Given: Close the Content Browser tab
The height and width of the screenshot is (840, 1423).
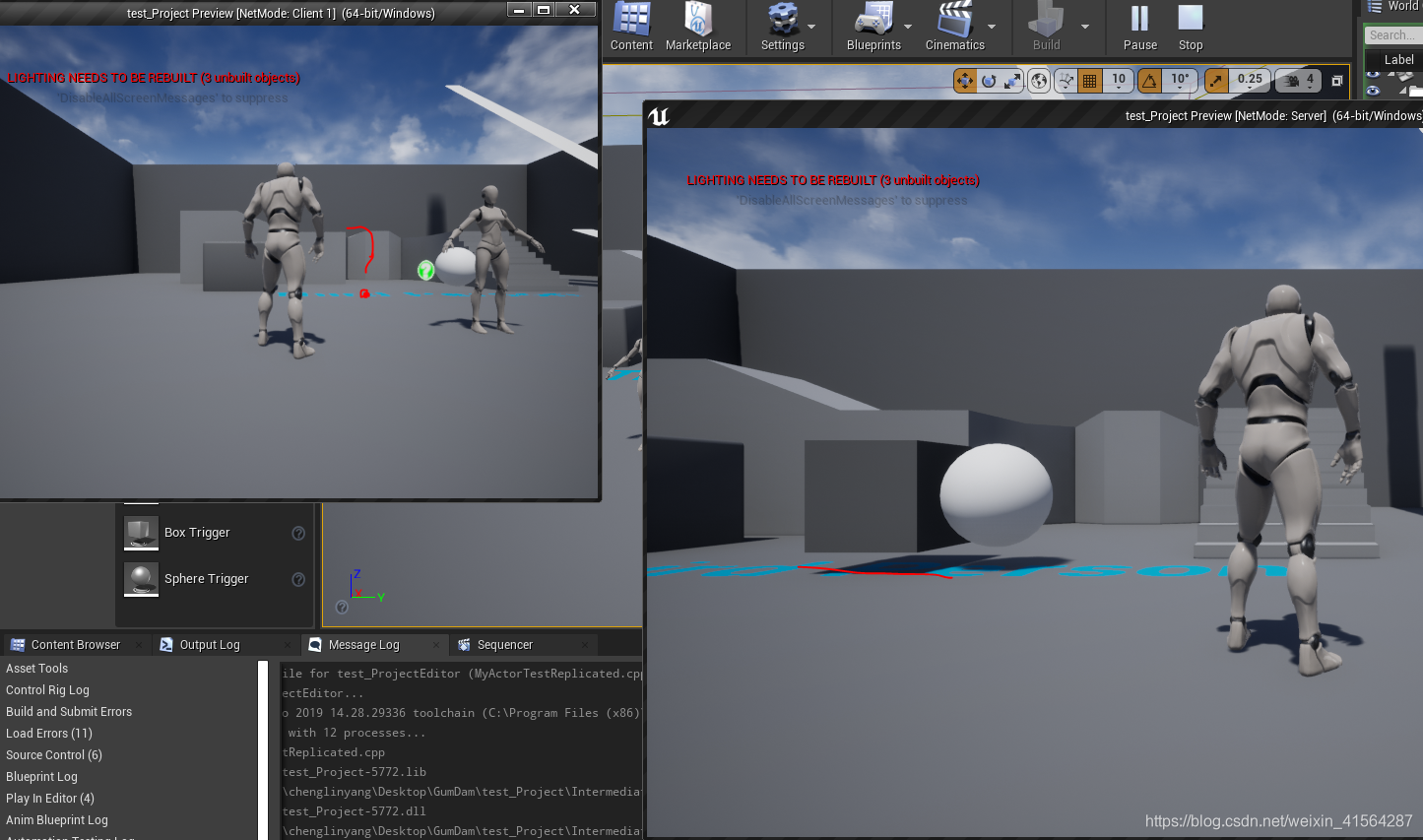Looking at the screenshot, I should point(139,645).
